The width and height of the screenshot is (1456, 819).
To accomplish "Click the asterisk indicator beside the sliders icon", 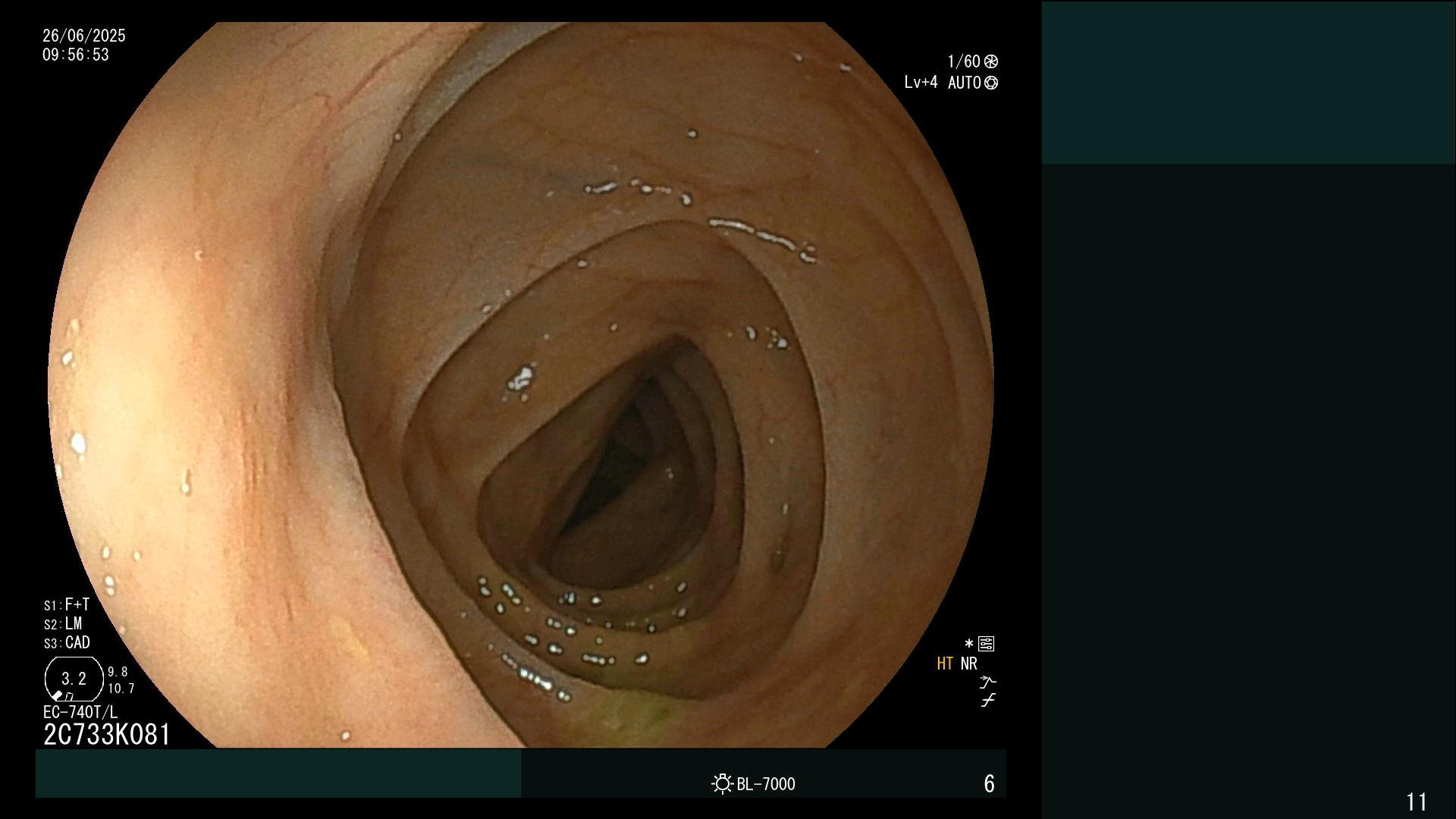I will click(968, 644).
